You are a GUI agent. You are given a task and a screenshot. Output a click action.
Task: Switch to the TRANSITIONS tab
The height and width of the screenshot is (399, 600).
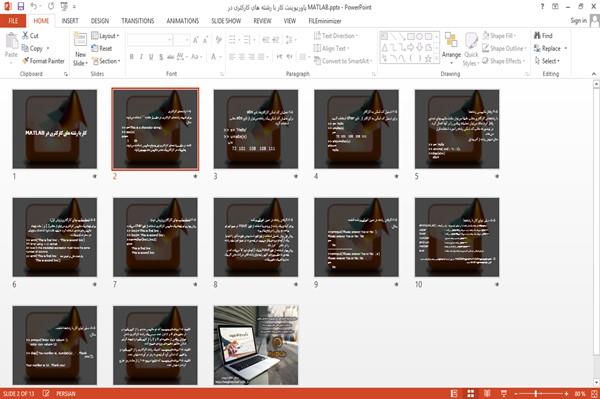pos(138,21)
